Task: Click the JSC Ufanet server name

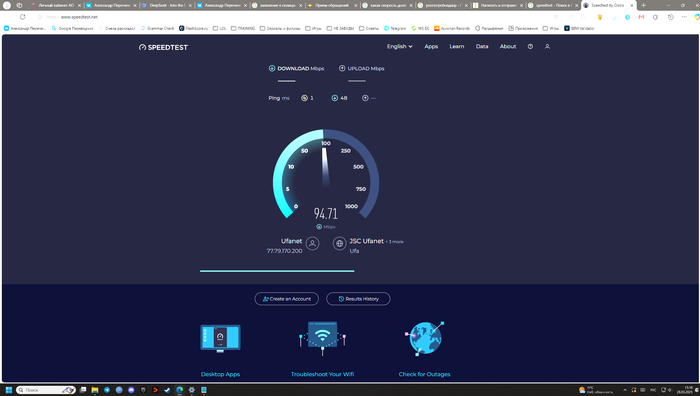Action: (x=367, y=241)
